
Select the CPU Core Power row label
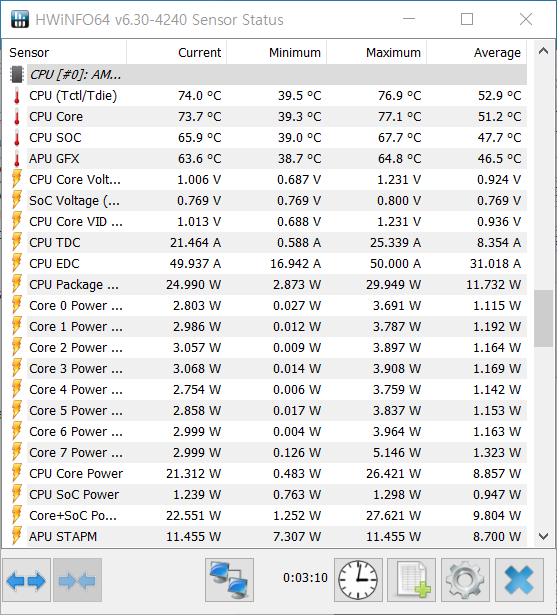(76, 473)
